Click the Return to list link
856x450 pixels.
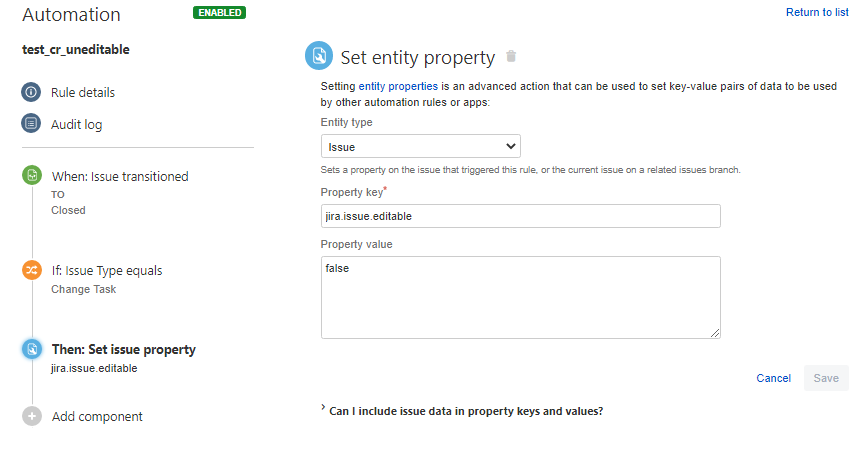(x=817, y=12)
